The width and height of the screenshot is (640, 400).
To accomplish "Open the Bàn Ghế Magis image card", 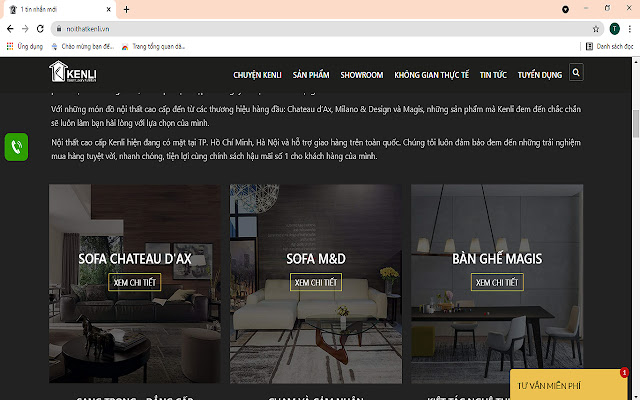I will 497,284.
